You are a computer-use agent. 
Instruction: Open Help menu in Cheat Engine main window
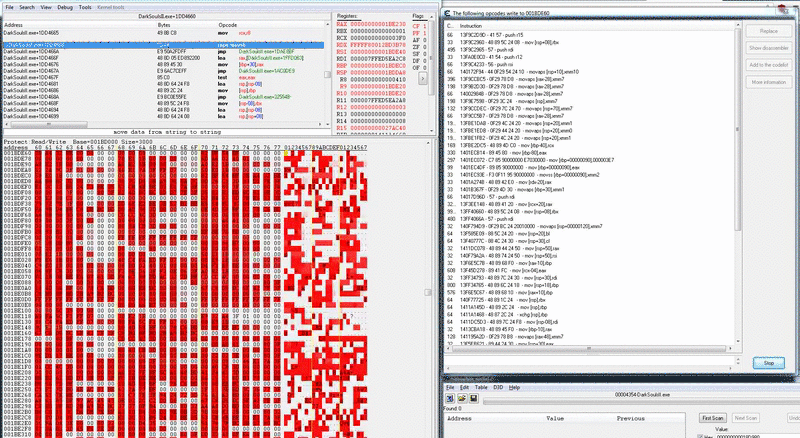pyautogui.click(x=514, y=387)
